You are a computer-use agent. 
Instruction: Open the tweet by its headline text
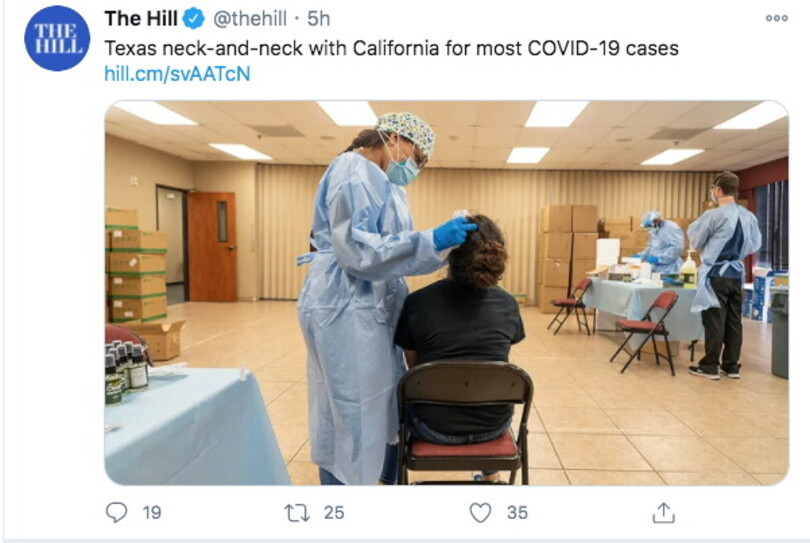(x=392, y=48)
